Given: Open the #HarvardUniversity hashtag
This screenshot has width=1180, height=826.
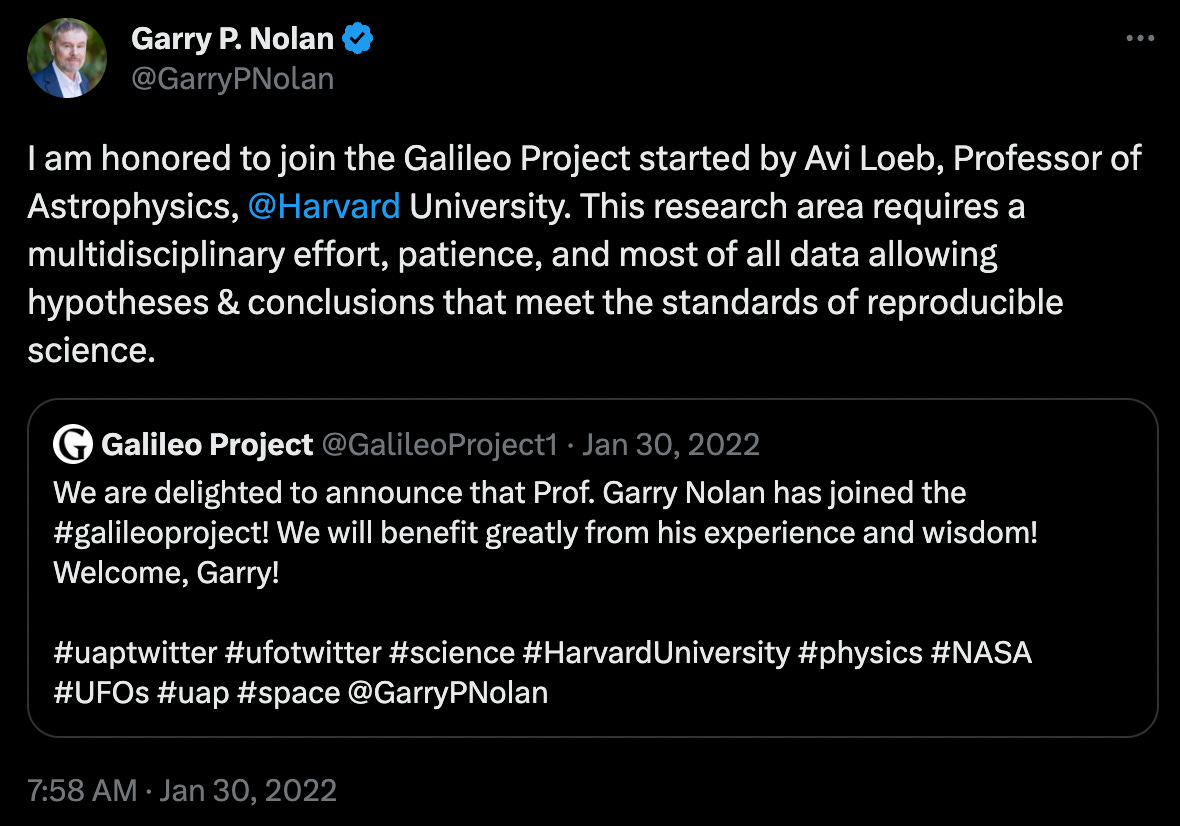Looking at the screenshot, I should (656, 653).
